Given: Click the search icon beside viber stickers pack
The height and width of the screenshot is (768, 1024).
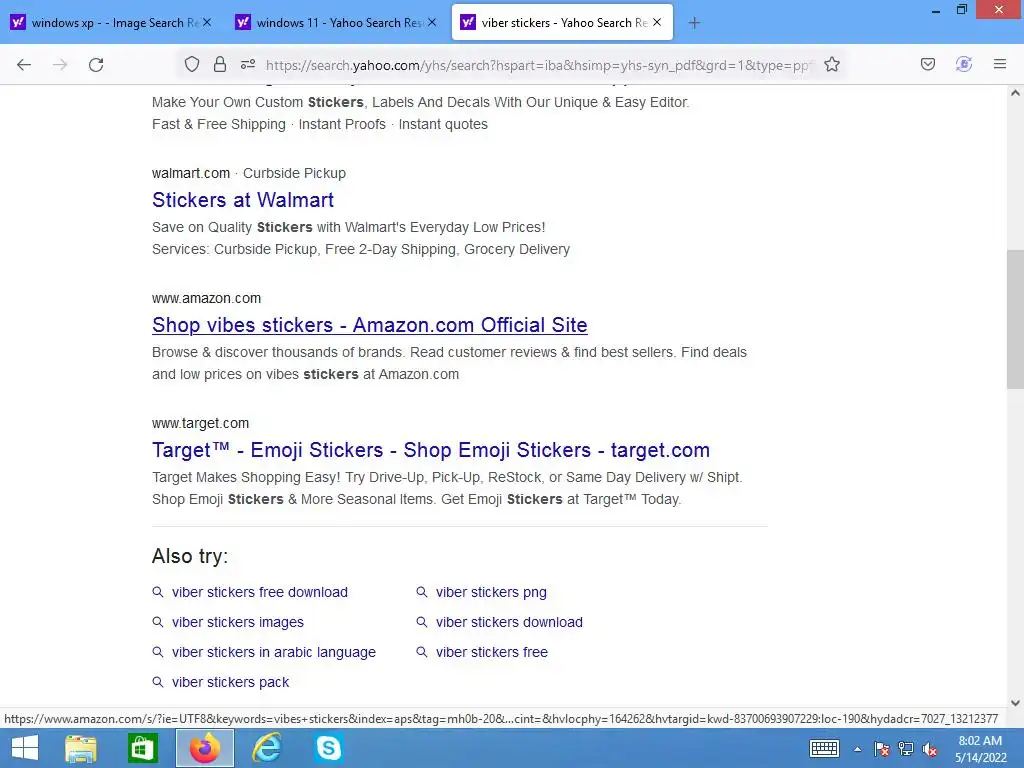Looking at the screenshot, I should click(157, 682).
